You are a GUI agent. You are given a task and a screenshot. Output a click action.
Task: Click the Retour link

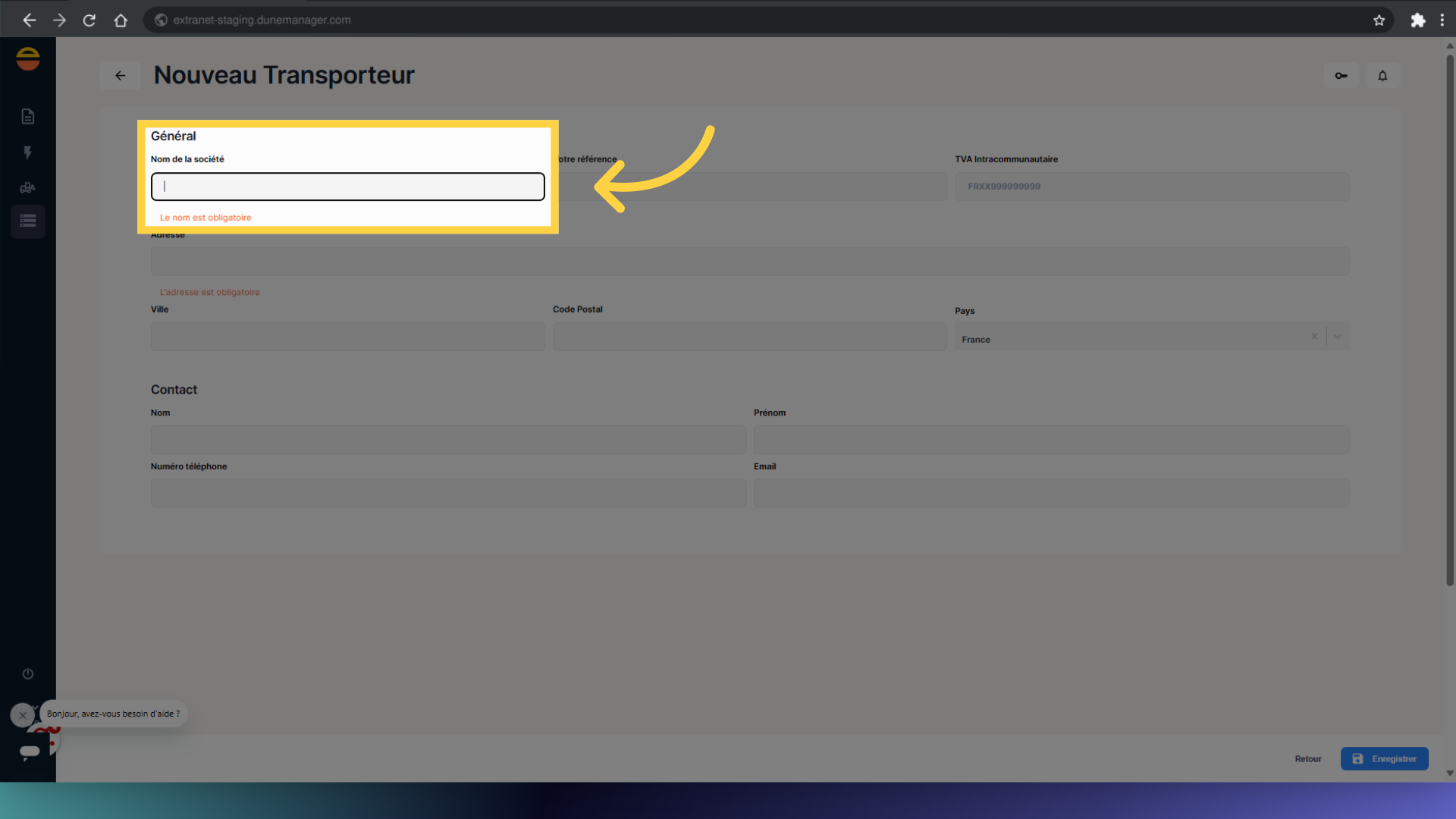(x=1307, y=758)
